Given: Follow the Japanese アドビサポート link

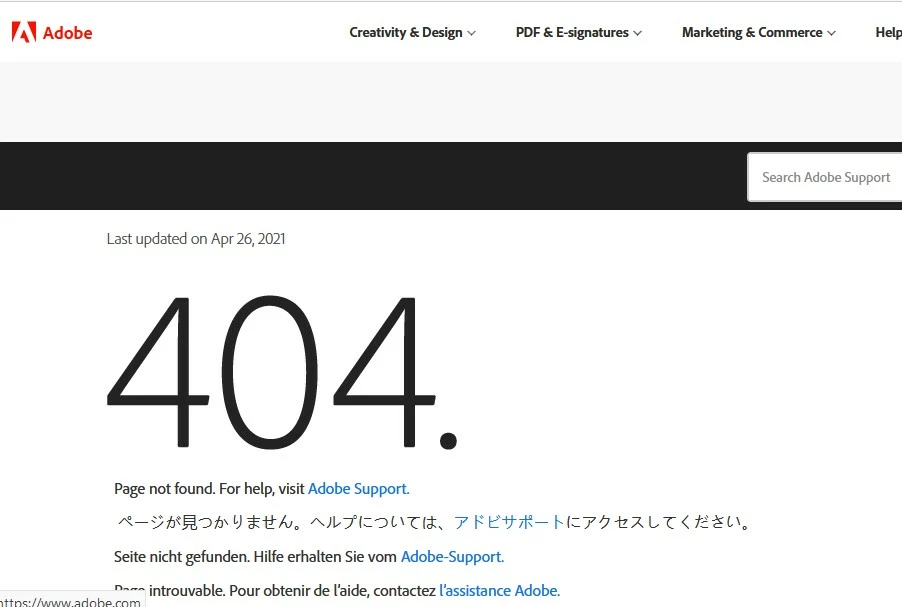Looking at the screenshot, I should (x=509, y=522).
